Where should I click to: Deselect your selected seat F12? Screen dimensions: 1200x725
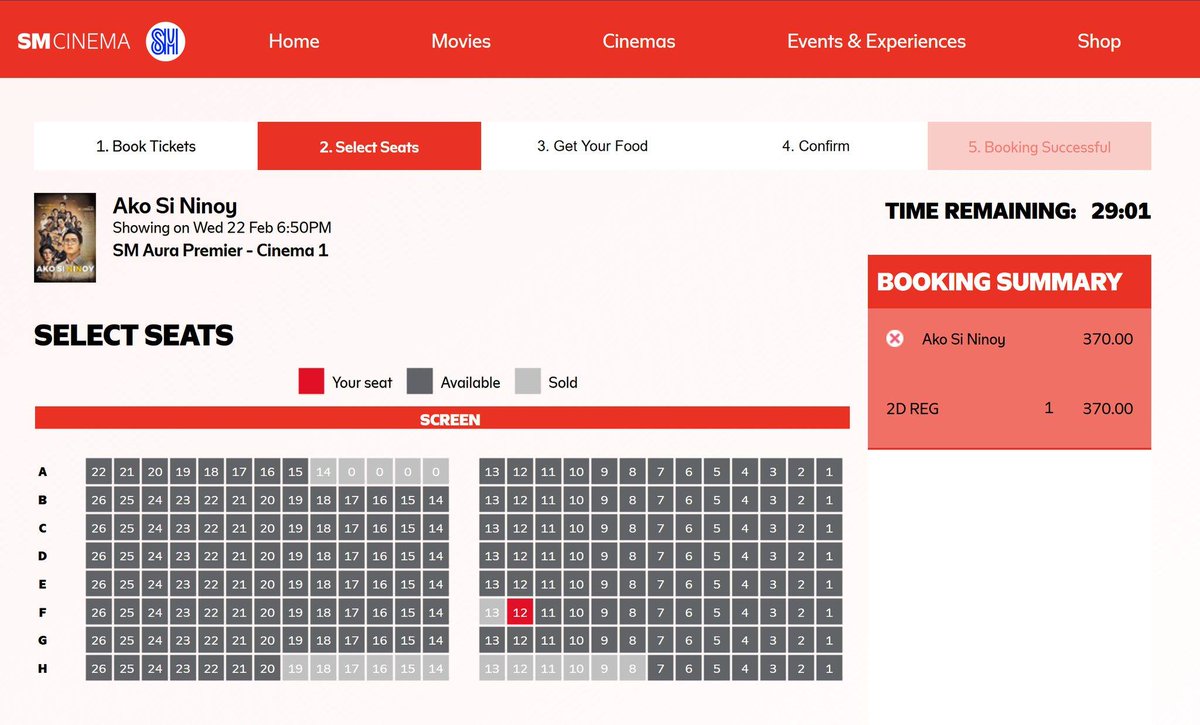[520, 612]
